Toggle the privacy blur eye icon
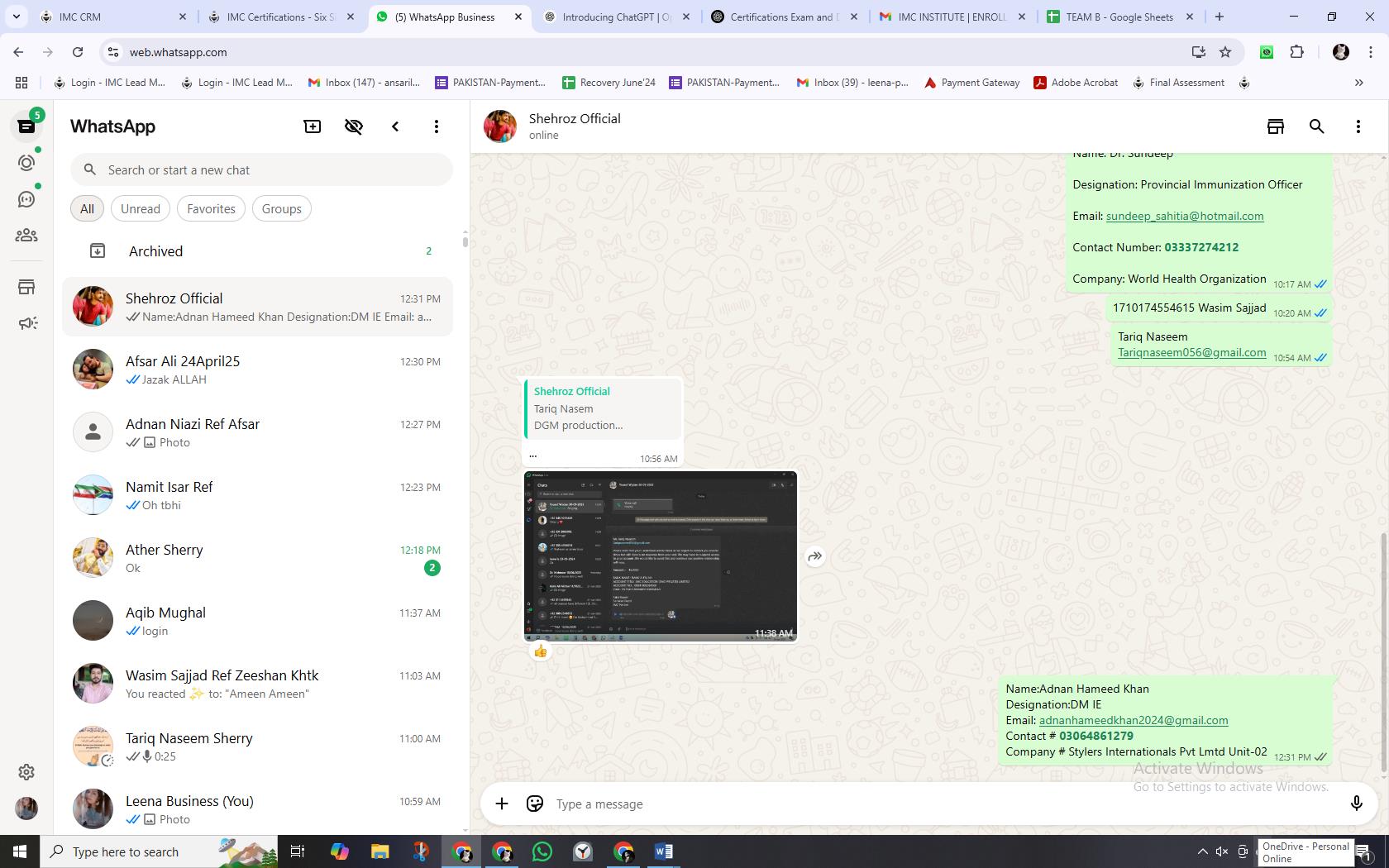 coord(354,126)
